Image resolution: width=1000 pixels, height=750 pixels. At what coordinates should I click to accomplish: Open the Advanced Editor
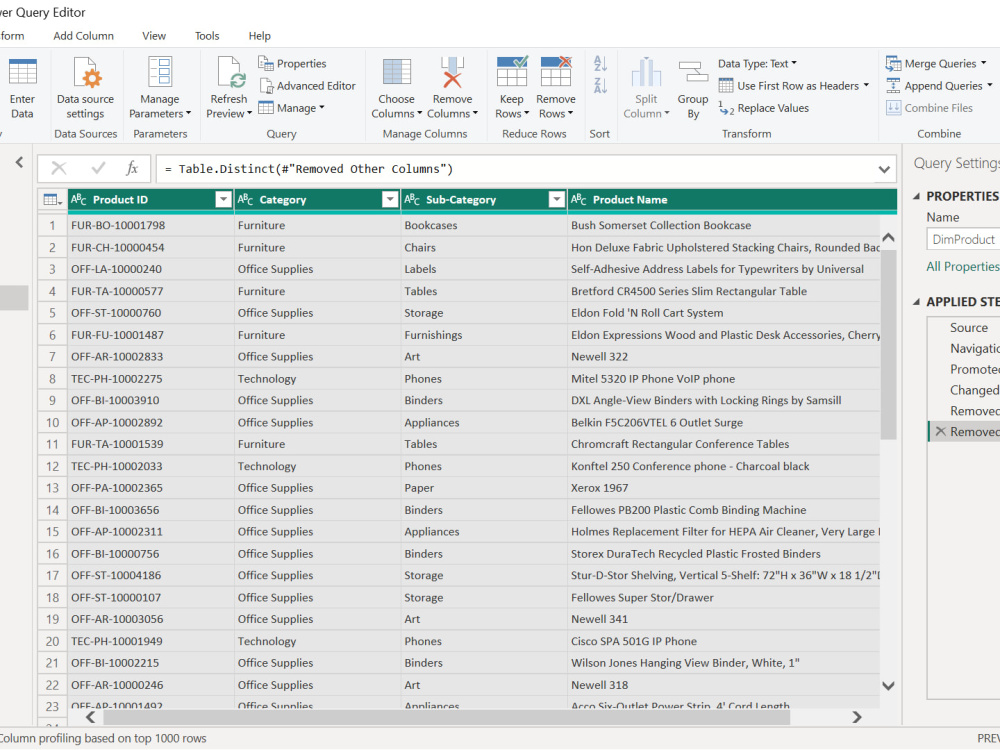coord(307,85)
